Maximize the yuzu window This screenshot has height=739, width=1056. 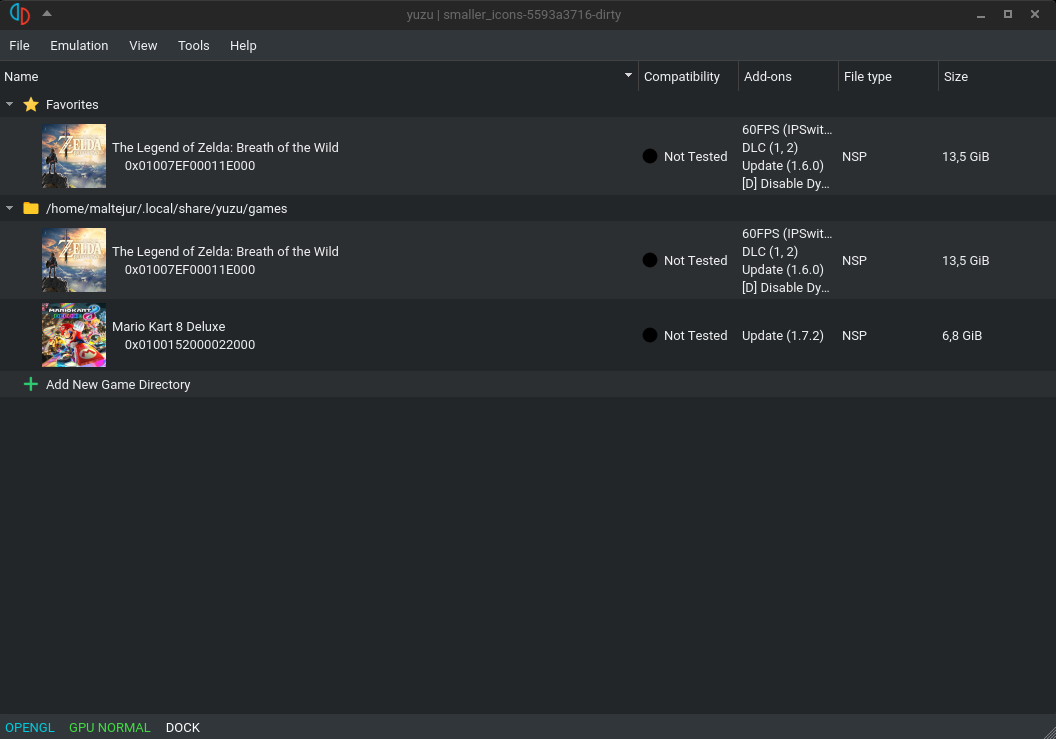point(1008,14)
